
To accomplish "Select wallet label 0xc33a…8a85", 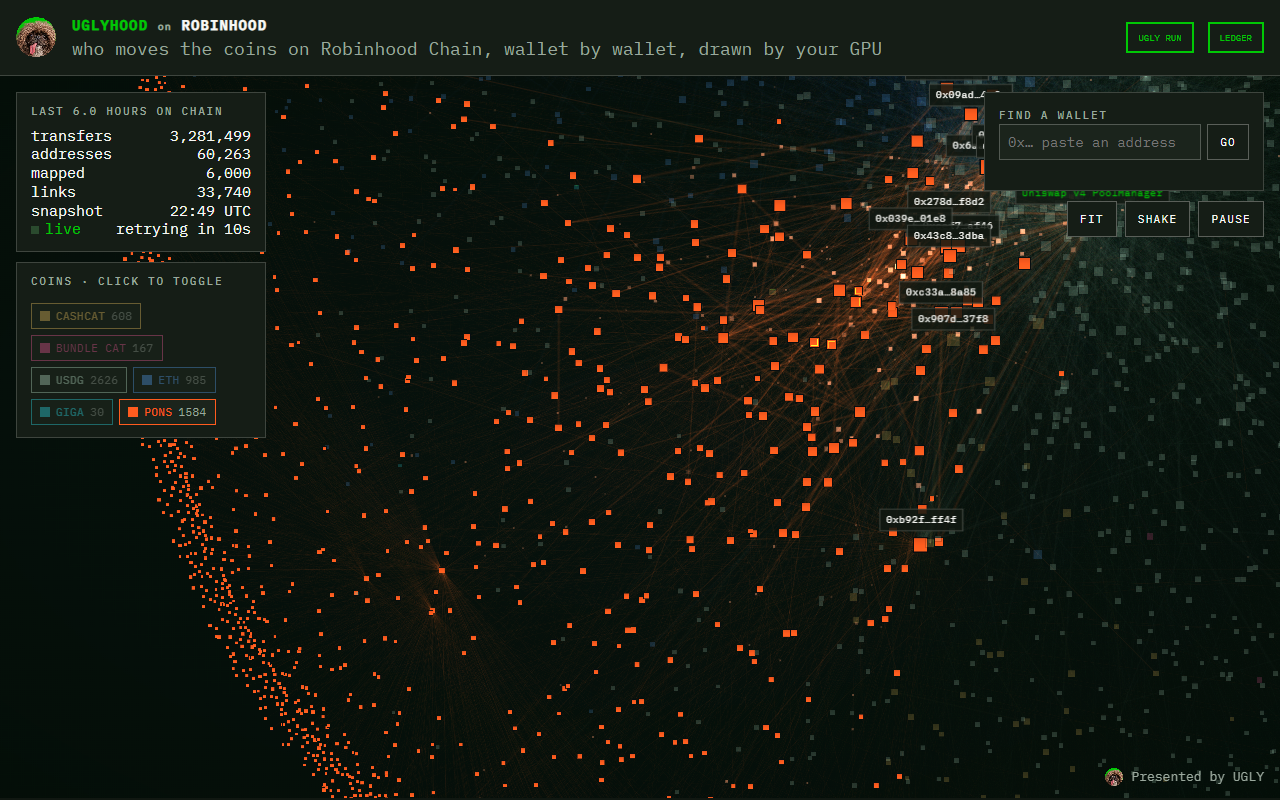I will 941,293.
